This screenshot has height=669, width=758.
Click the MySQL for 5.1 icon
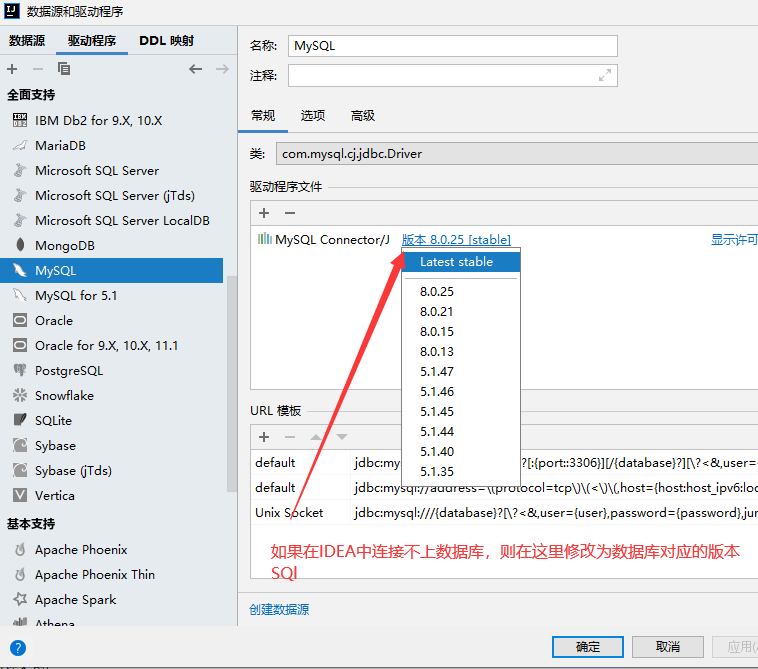[x=20, y=295]
